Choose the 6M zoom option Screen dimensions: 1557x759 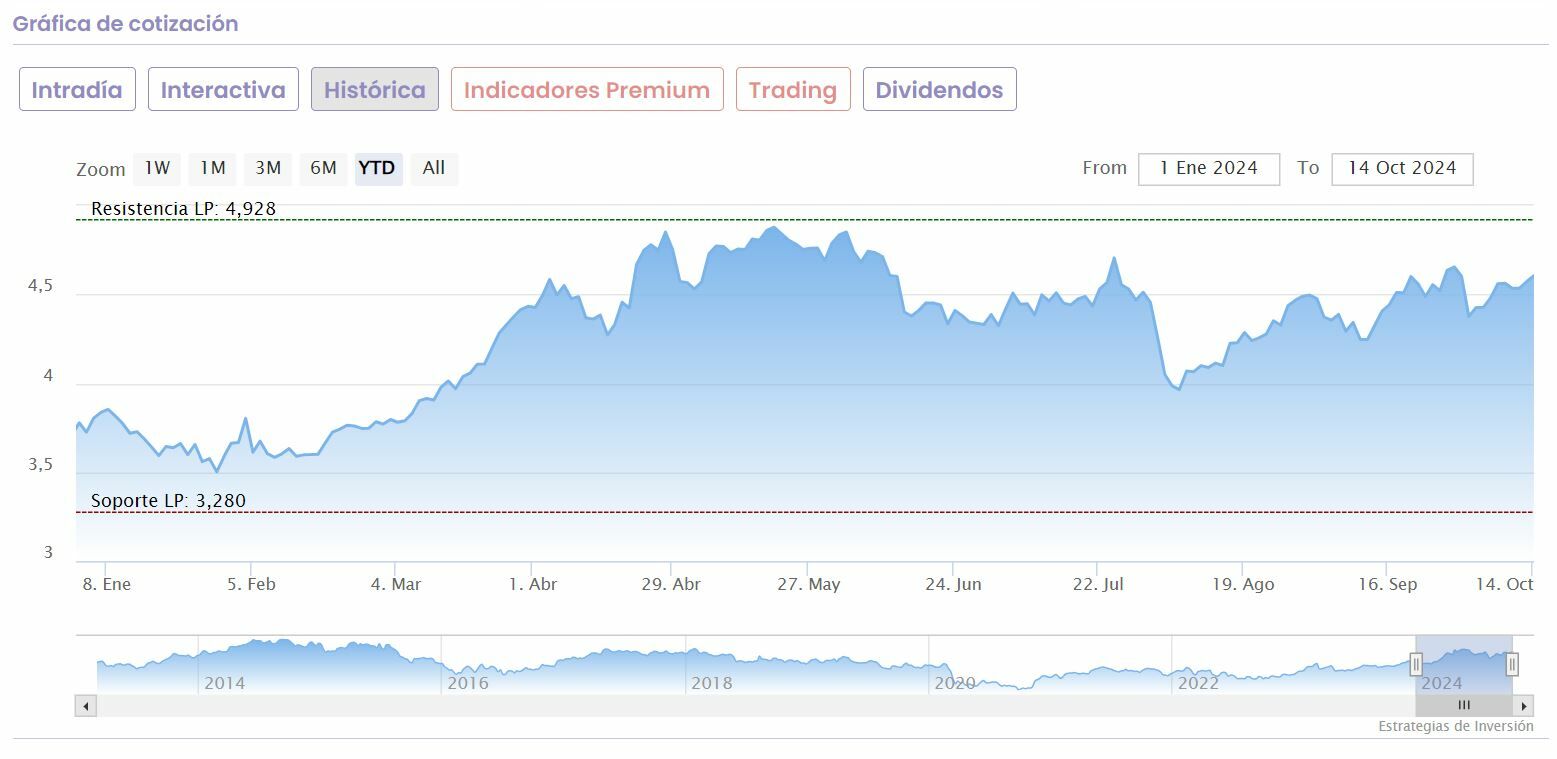323,168
